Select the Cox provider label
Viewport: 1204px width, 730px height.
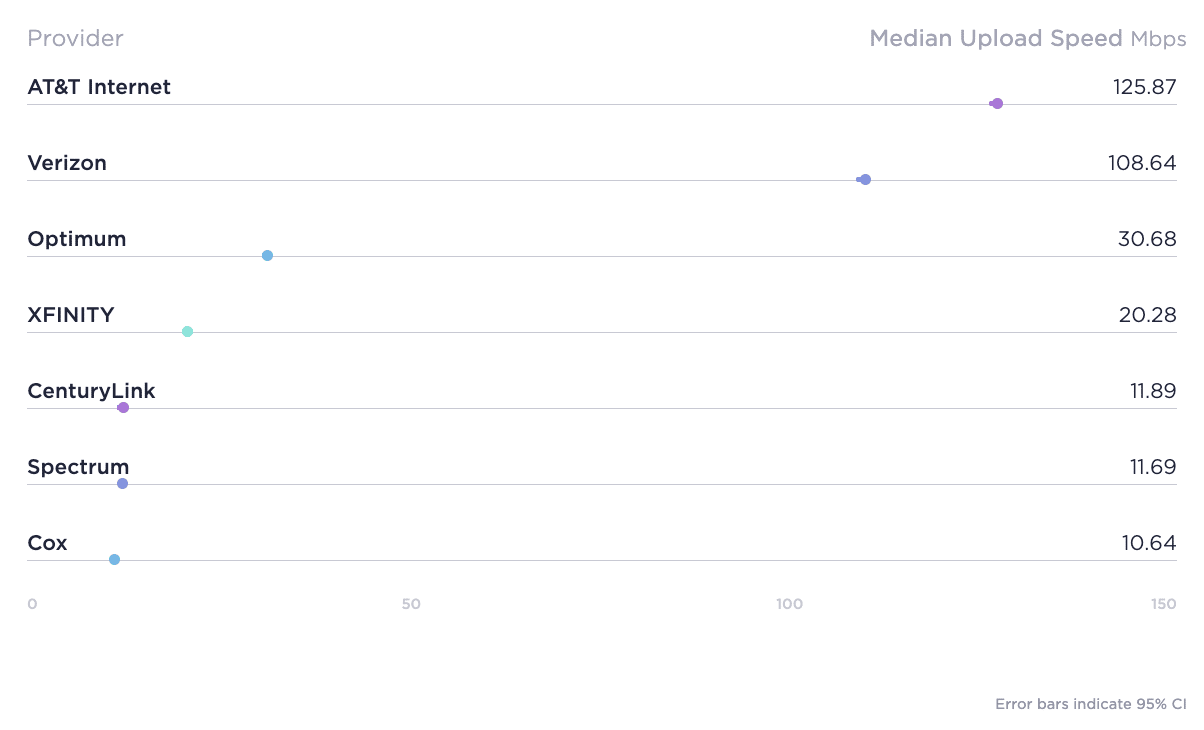(x=47, y=543)
